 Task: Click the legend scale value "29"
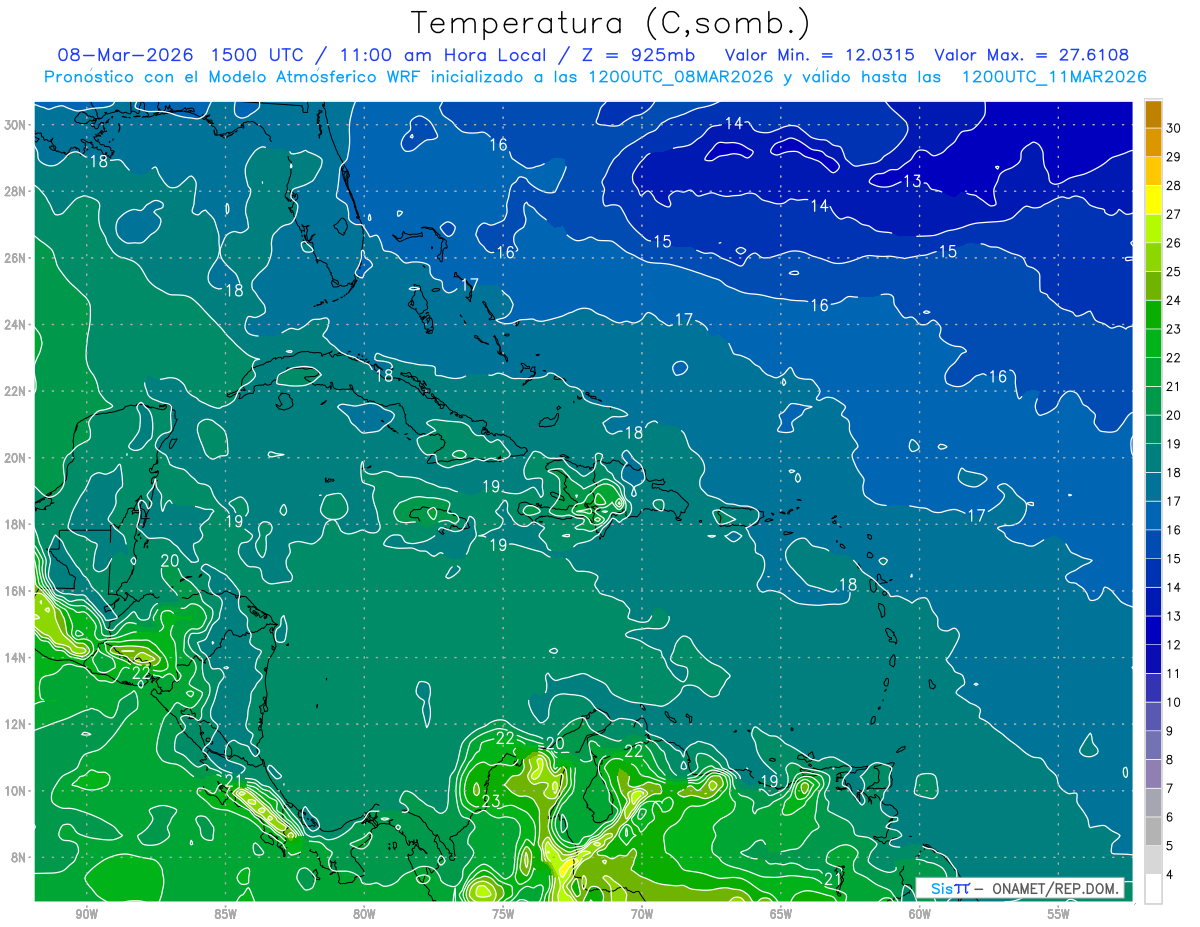(x=1174, y=157)
